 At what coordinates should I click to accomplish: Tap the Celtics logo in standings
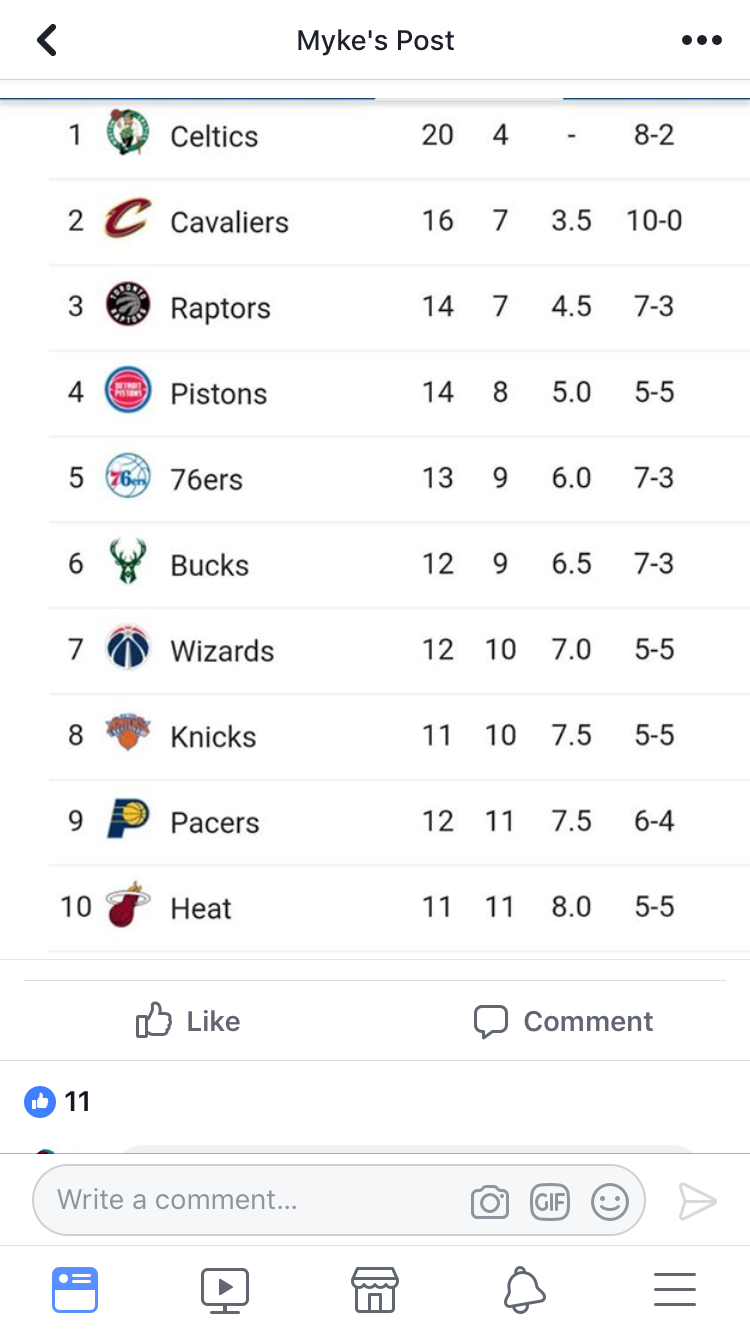[x=128, y=133]
